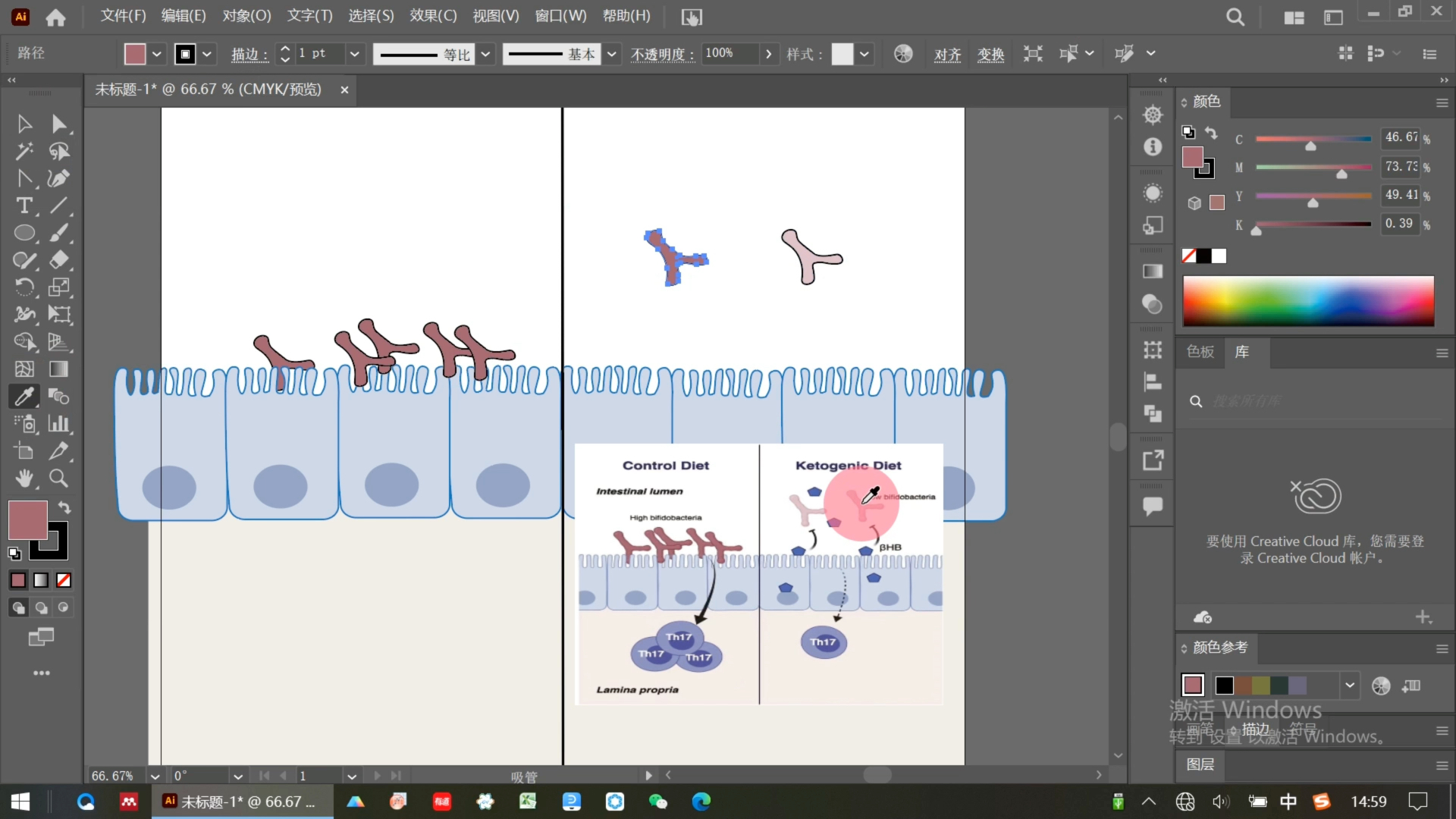Open the graphic style 样式 dropdown

click(864, 54)
